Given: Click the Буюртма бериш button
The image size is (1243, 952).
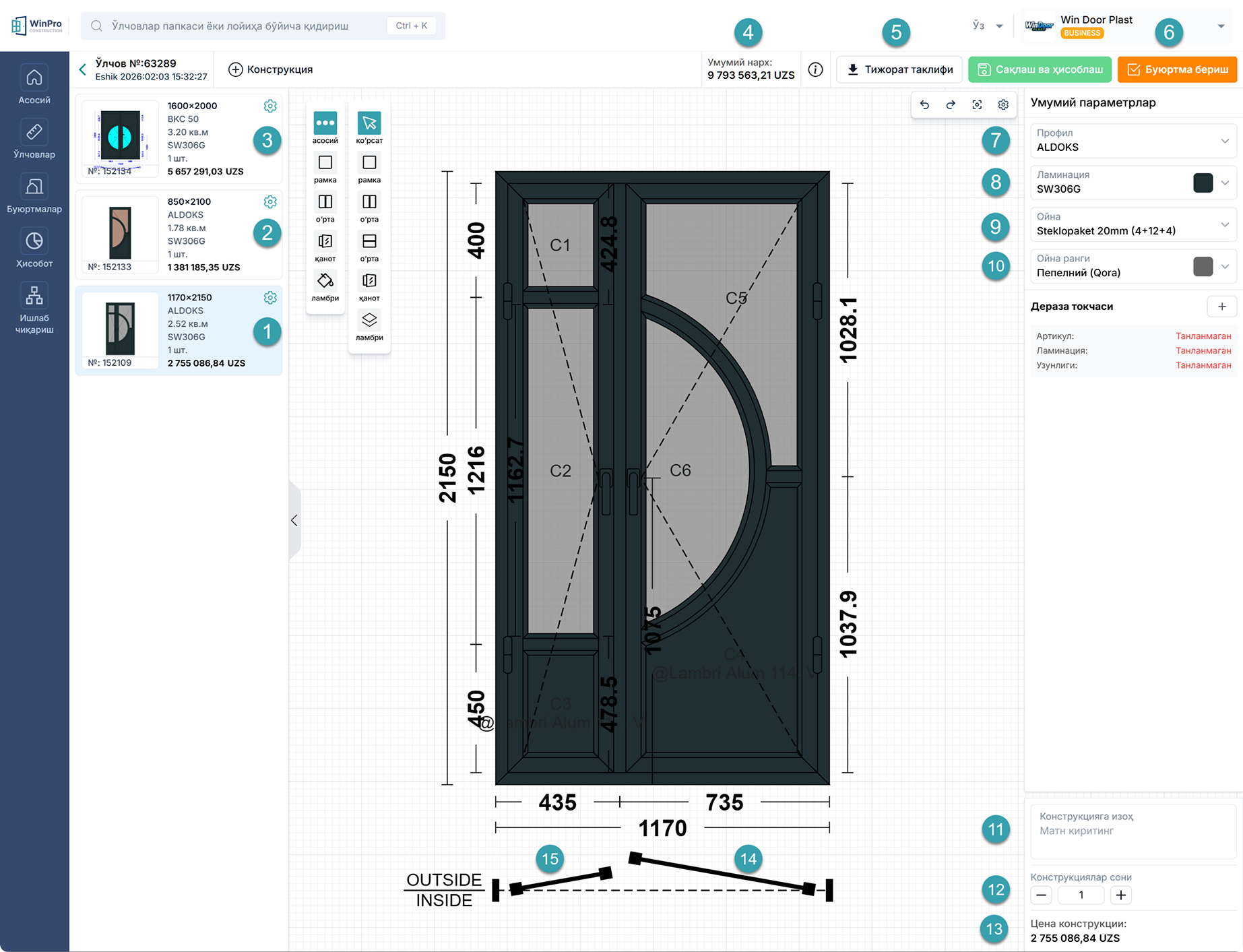Looking at the screenshot, I should tap(1177, 69).
